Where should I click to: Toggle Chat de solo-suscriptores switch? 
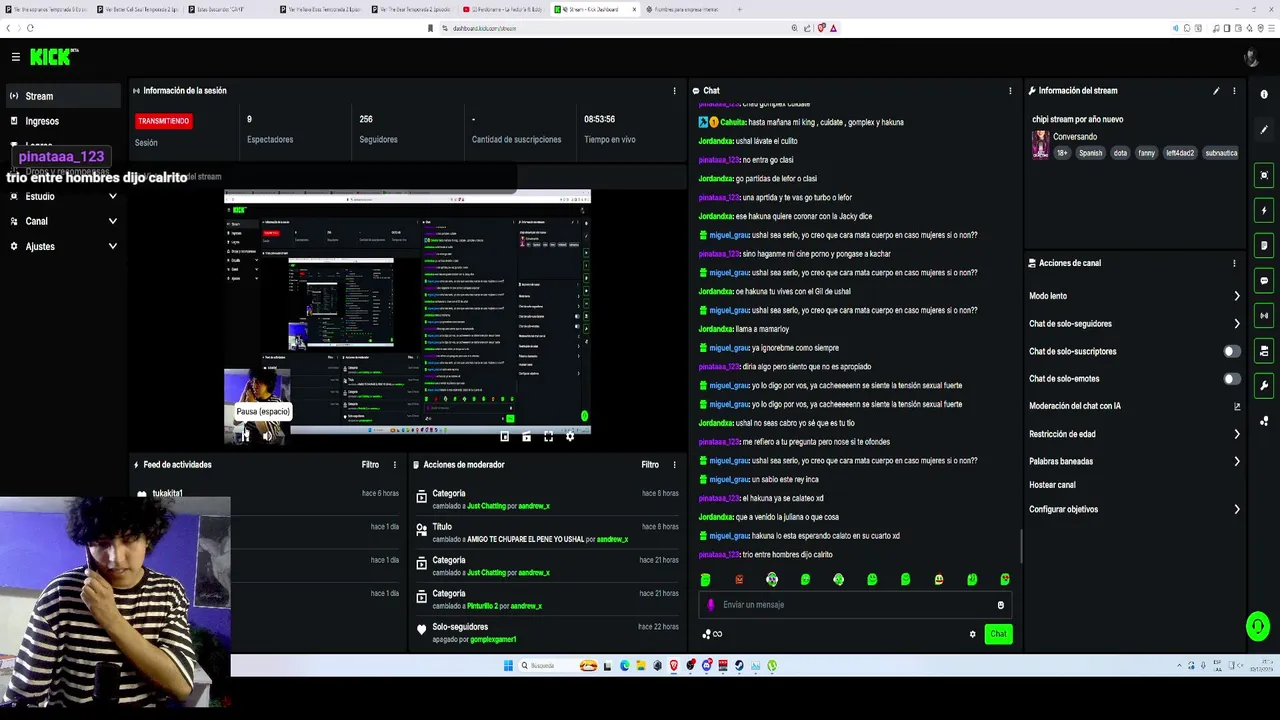pos(1232,351)
